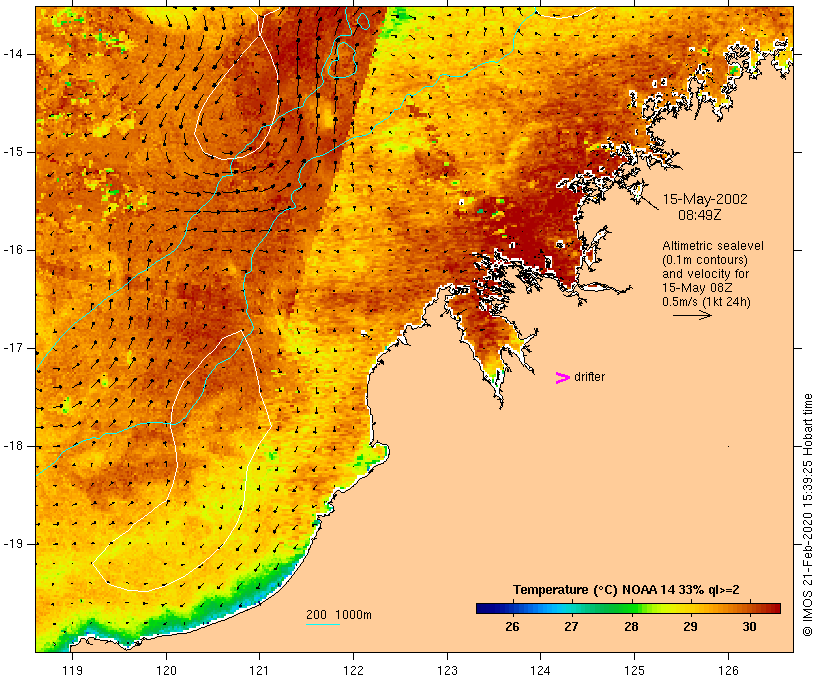Viewport: 820px width, 680px height.
Task: Click the longitude label 126
Action: pos(728,670)
